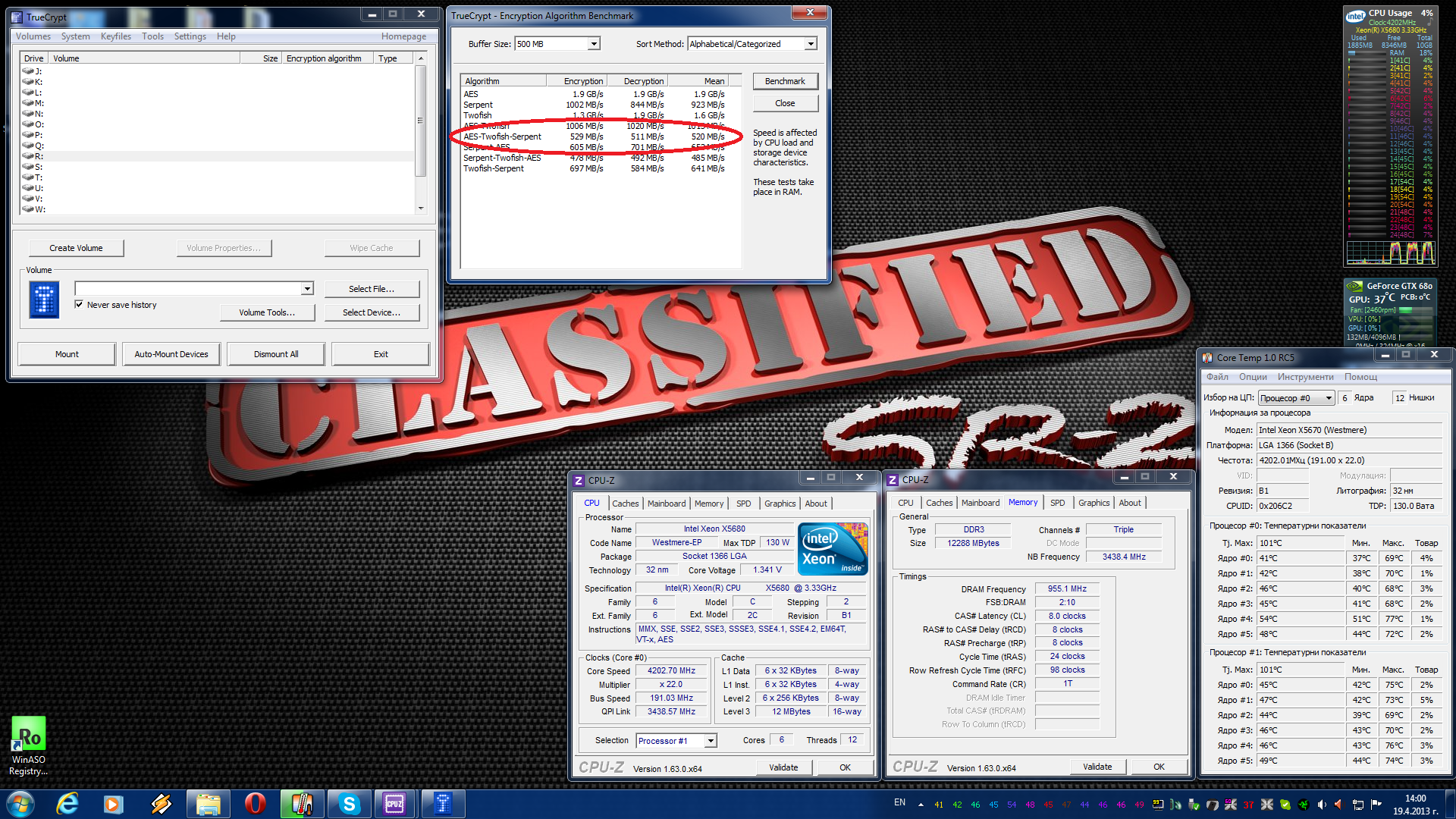Click Validate in the left CPU-Z window
1456x819 pixels.
pyautogui.click(x=783, y=767)
